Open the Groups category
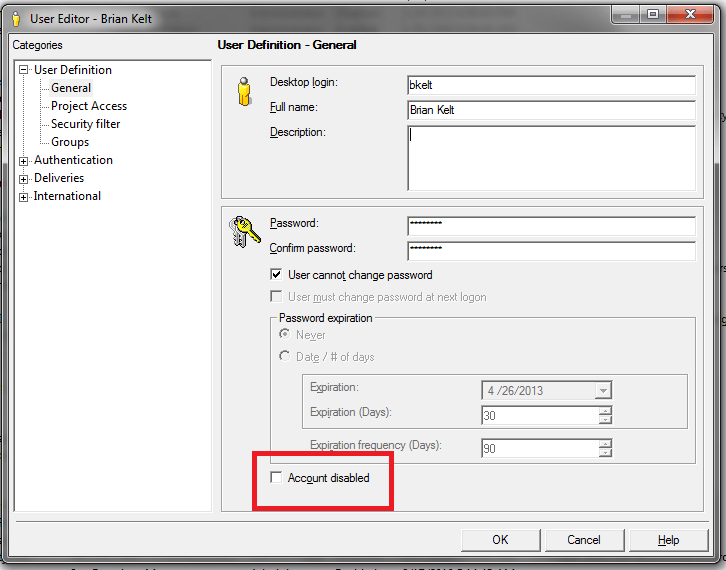The image size is (726, 570). coord(70,142)
